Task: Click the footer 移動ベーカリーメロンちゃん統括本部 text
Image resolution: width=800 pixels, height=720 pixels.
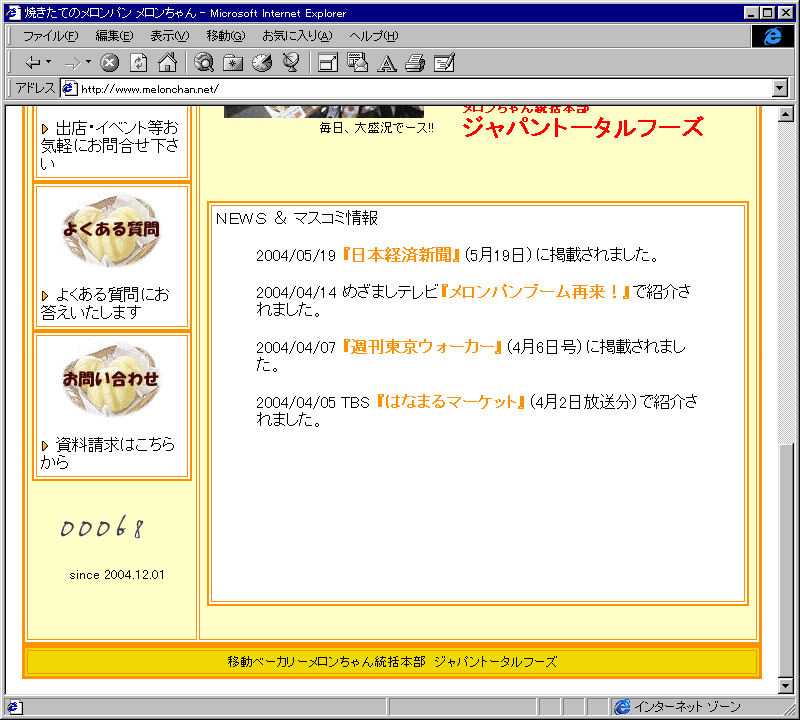Action: pos(327,661)
